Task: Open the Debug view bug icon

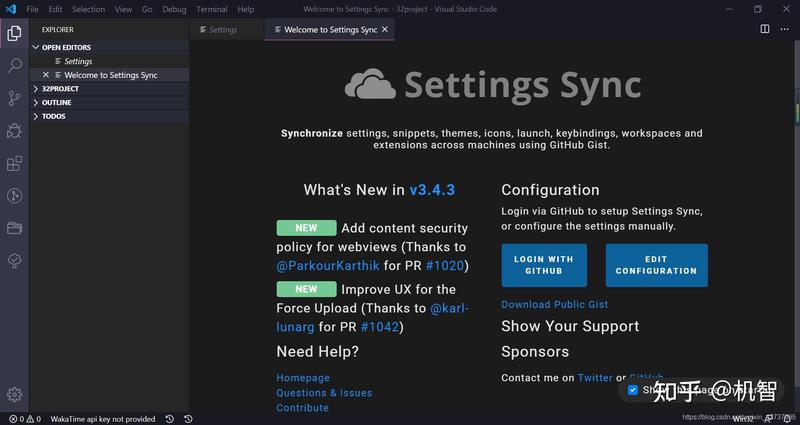Action: click(x=14, y=131)
